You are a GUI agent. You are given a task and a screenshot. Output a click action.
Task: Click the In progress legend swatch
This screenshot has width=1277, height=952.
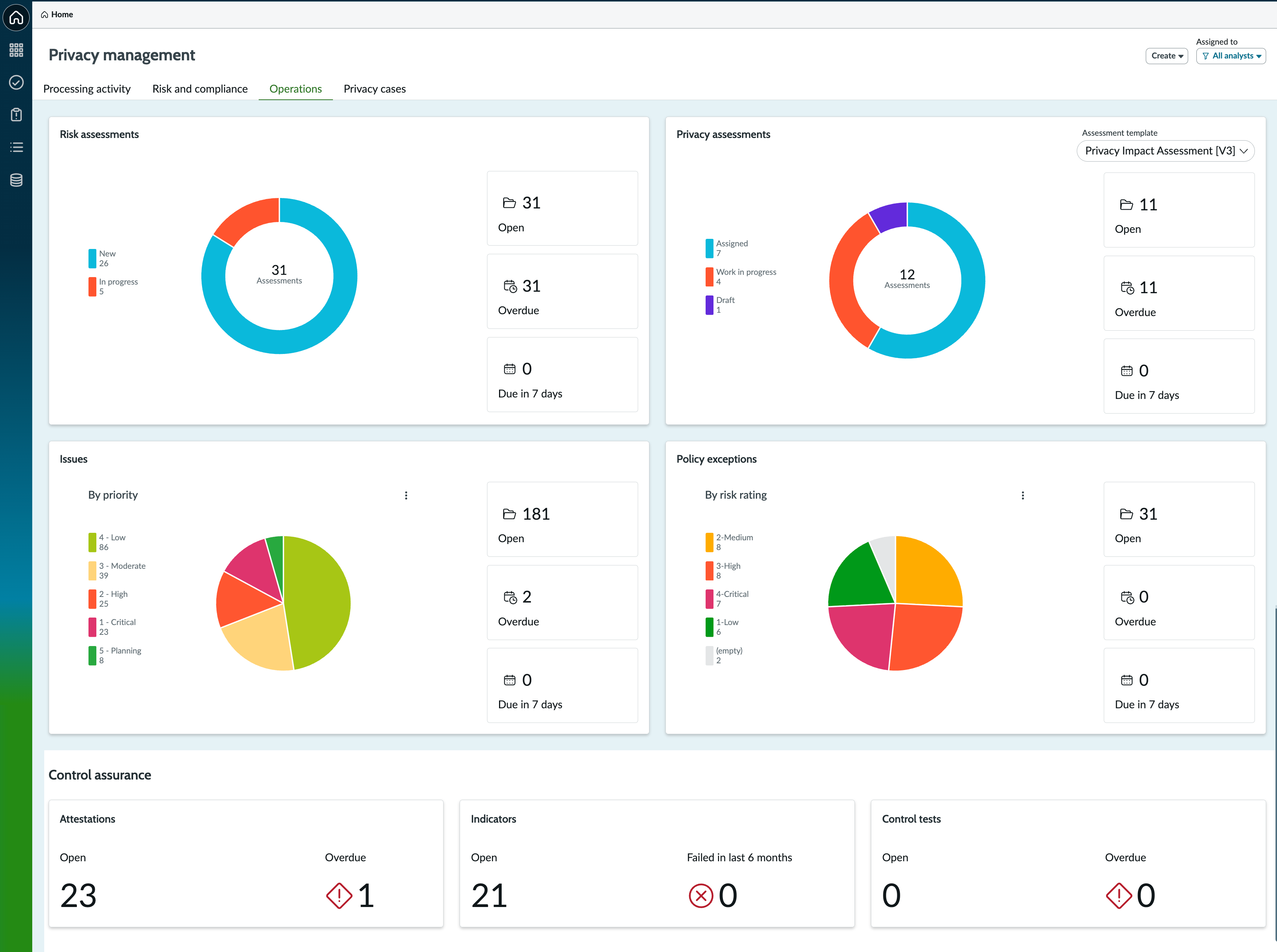(x=92, y=286)
